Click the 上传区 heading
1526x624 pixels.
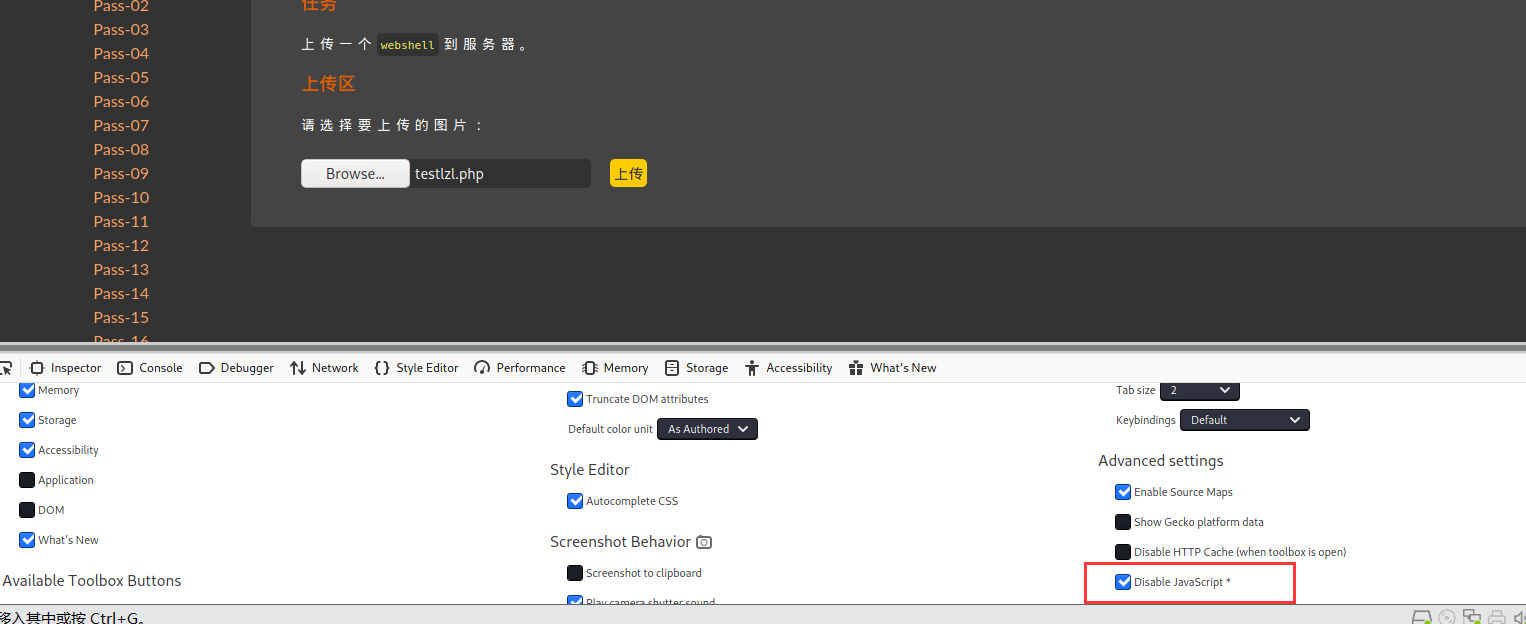click(x=329, y=84)
